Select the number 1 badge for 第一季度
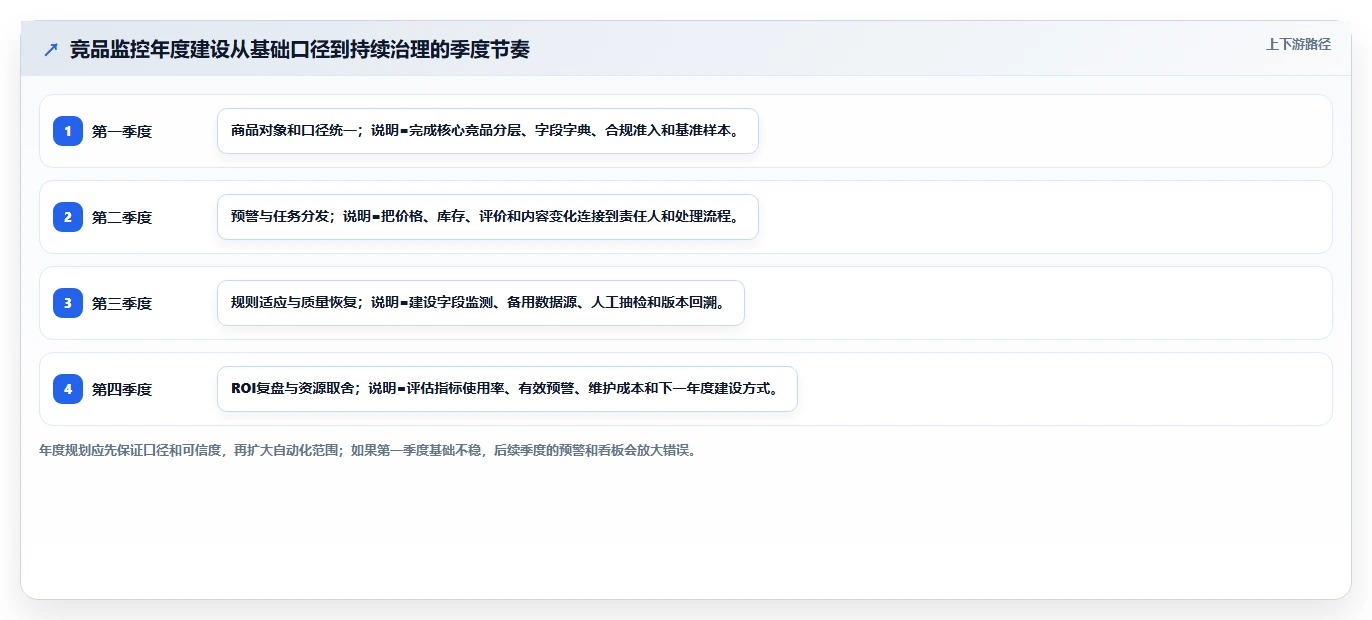 [68, 131]
